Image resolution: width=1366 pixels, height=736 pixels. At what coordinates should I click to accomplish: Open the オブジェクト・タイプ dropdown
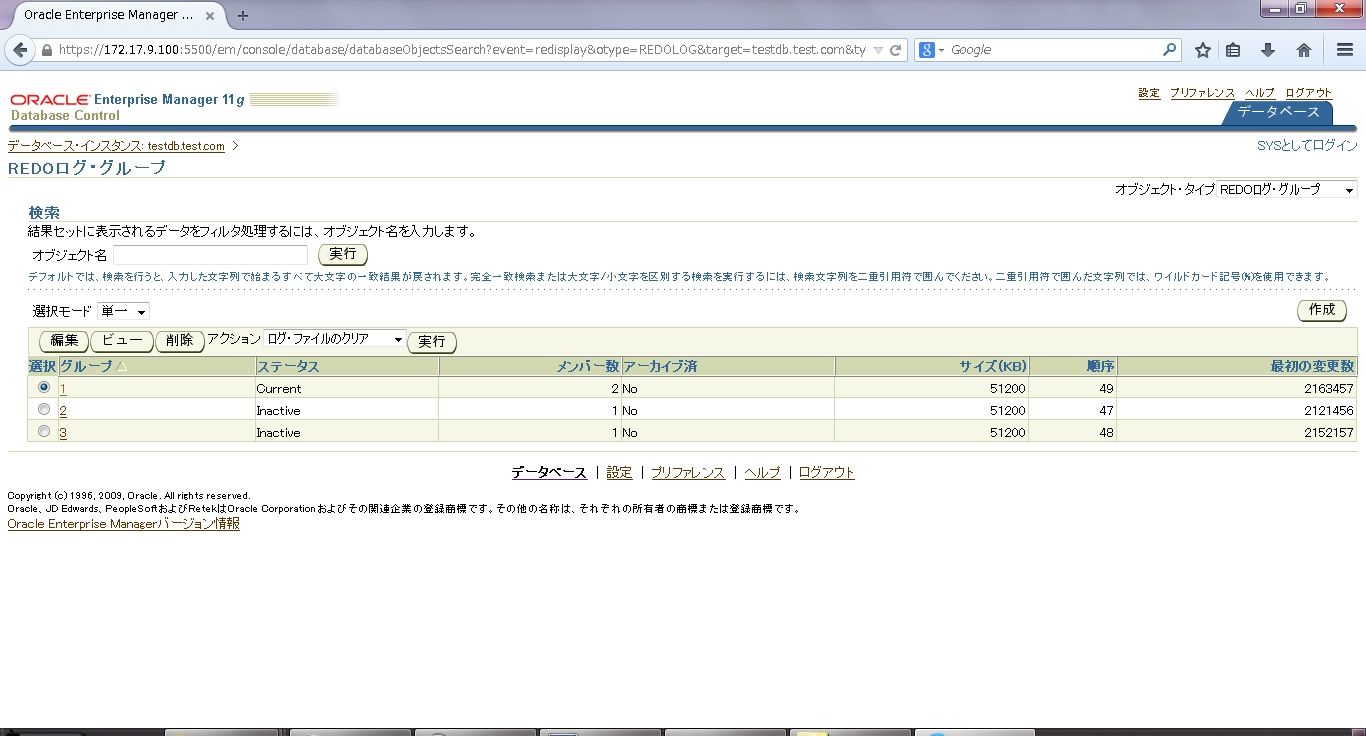click(x=1287, y=190)
